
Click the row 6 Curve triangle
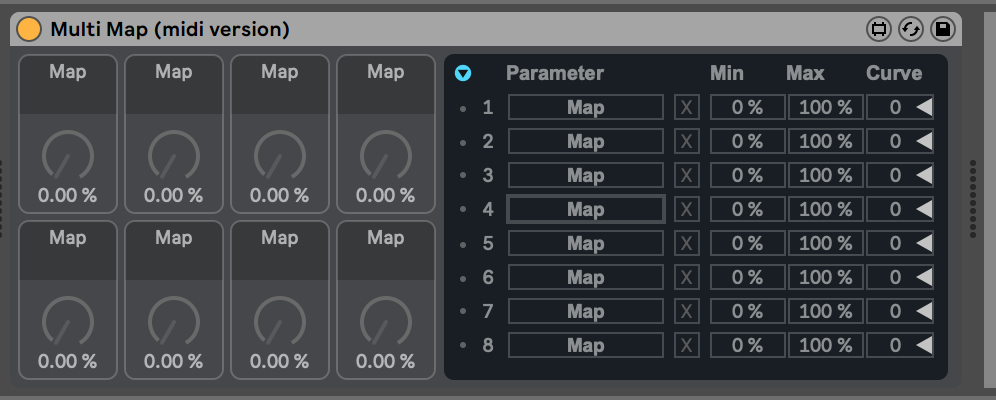(x=925, y=278)
